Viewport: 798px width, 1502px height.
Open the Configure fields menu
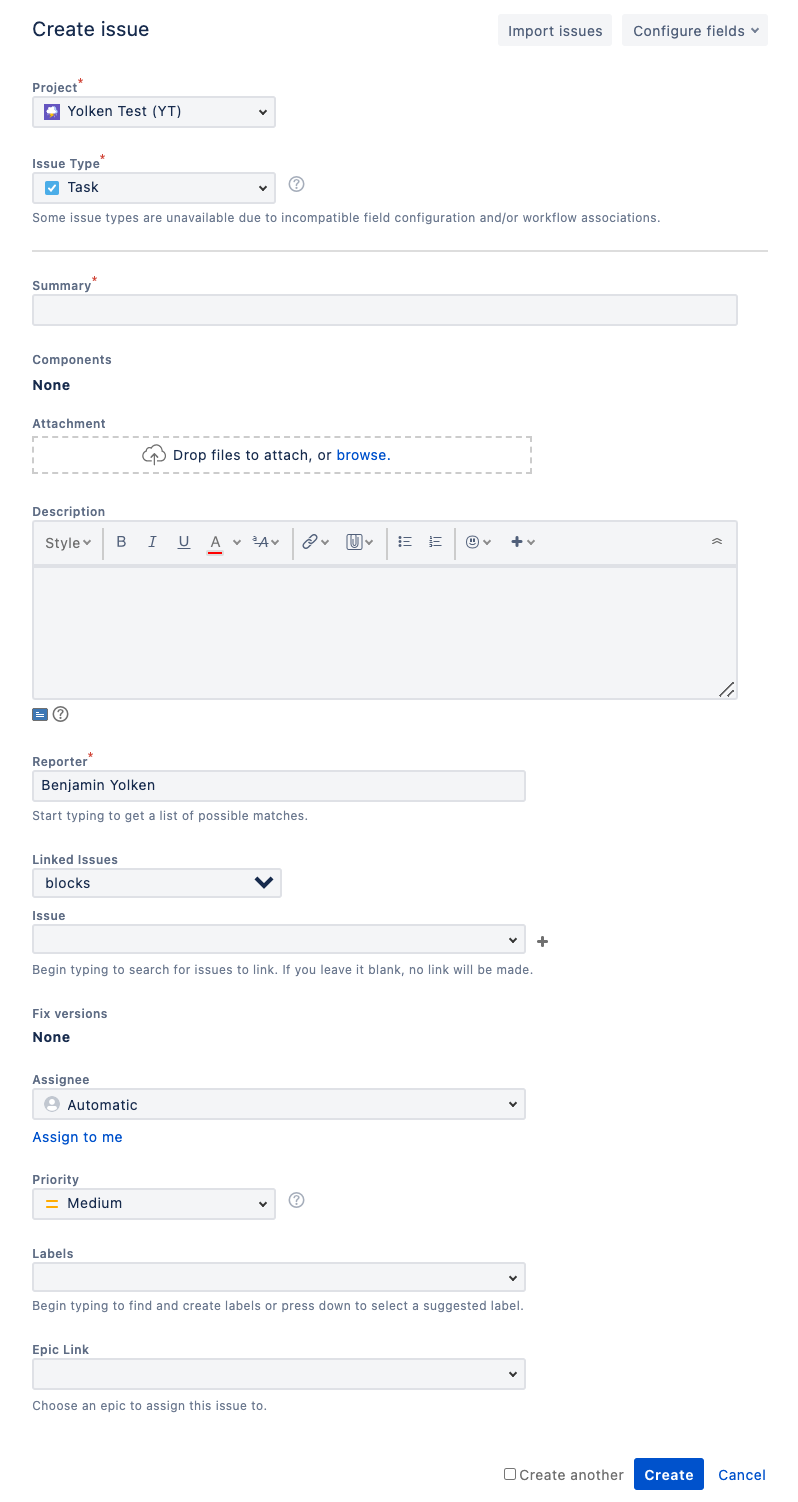[695, 31]
